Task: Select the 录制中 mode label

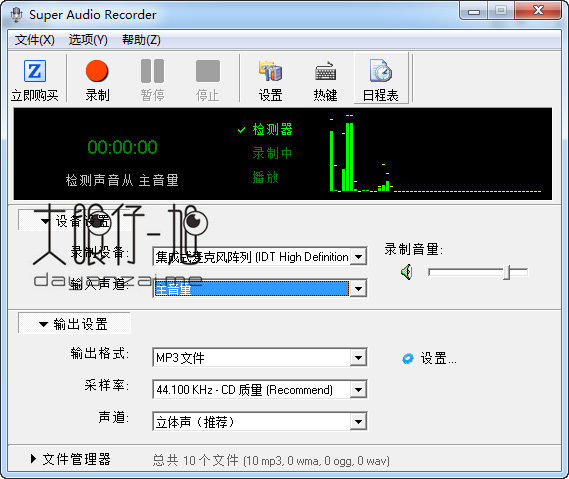Action: tap(272, 153)
